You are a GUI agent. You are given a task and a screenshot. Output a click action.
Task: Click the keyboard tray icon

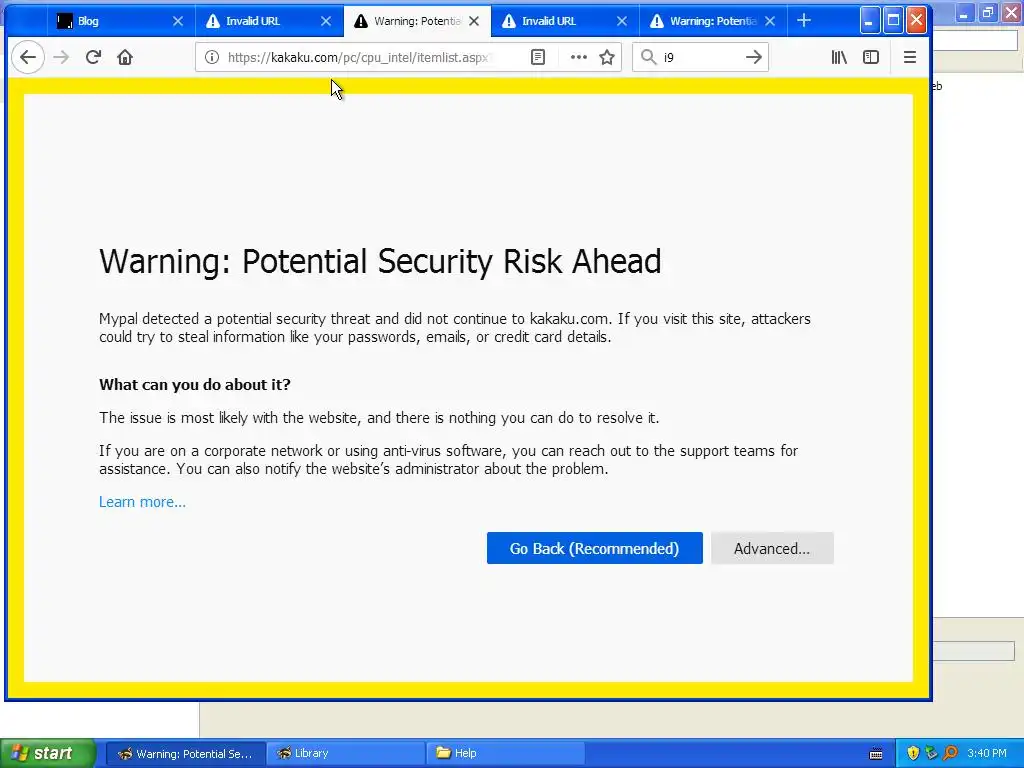click(x=876, y=754)
